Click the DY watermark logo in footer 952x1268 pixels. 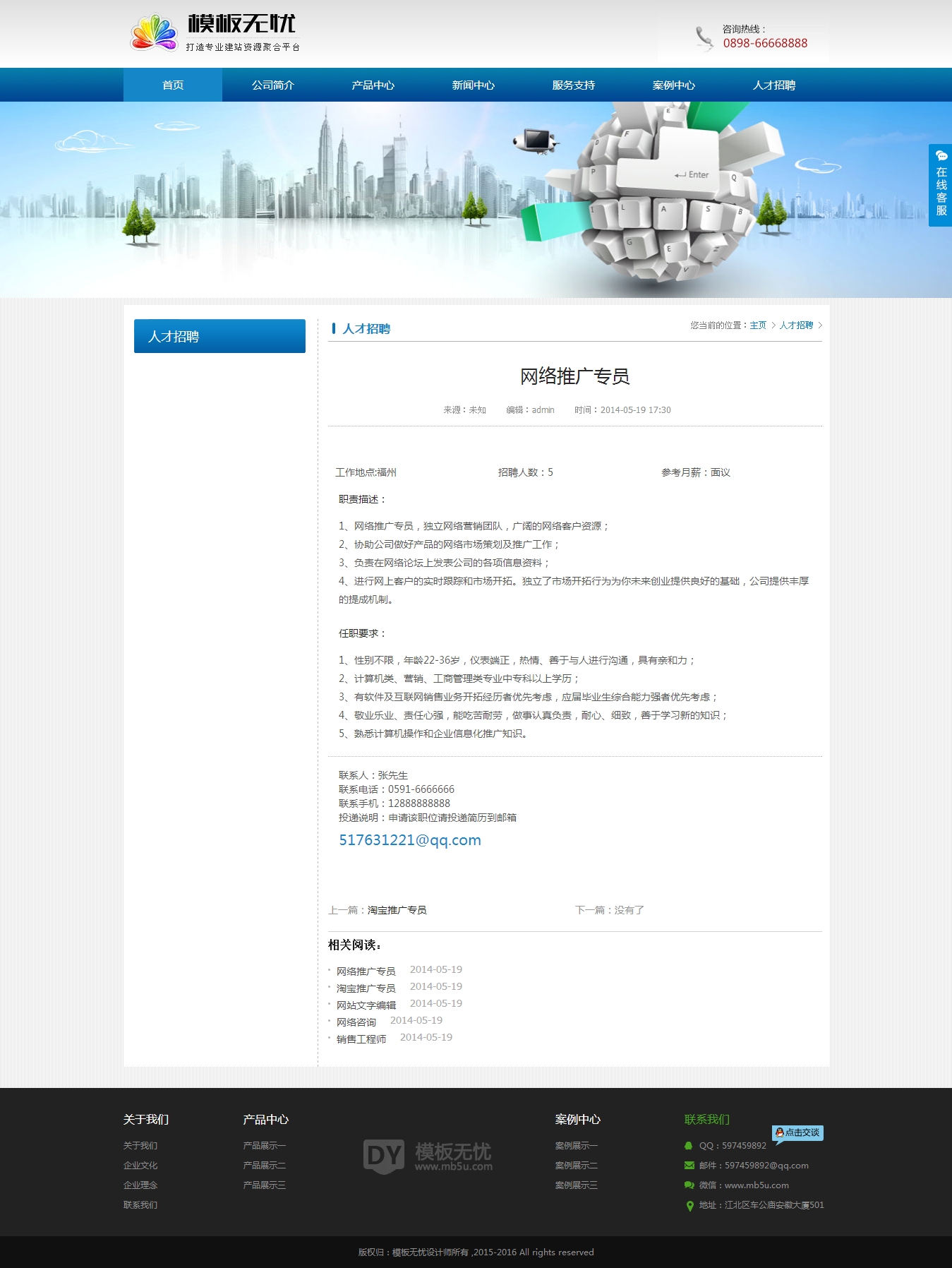pyautogui.click(x=384, y=1156)
